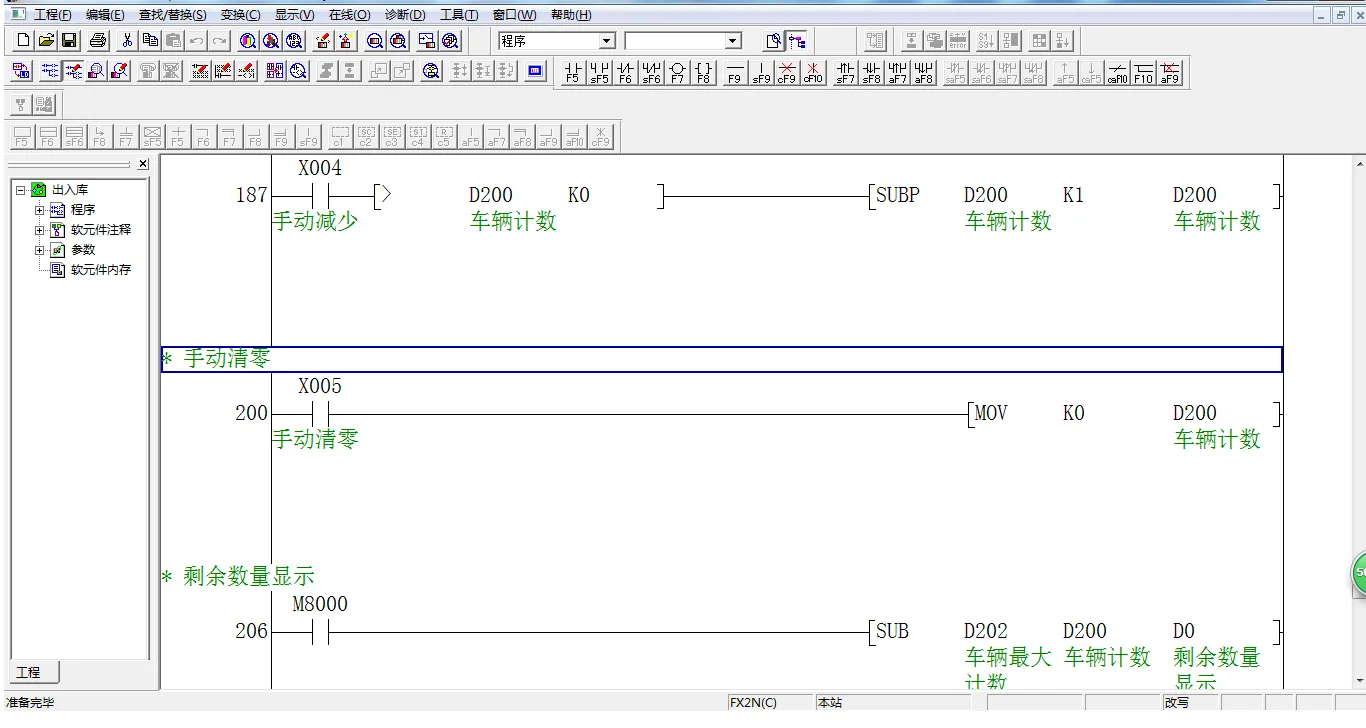Select the SUB instruction on rung 206

(x=892, y=631)
